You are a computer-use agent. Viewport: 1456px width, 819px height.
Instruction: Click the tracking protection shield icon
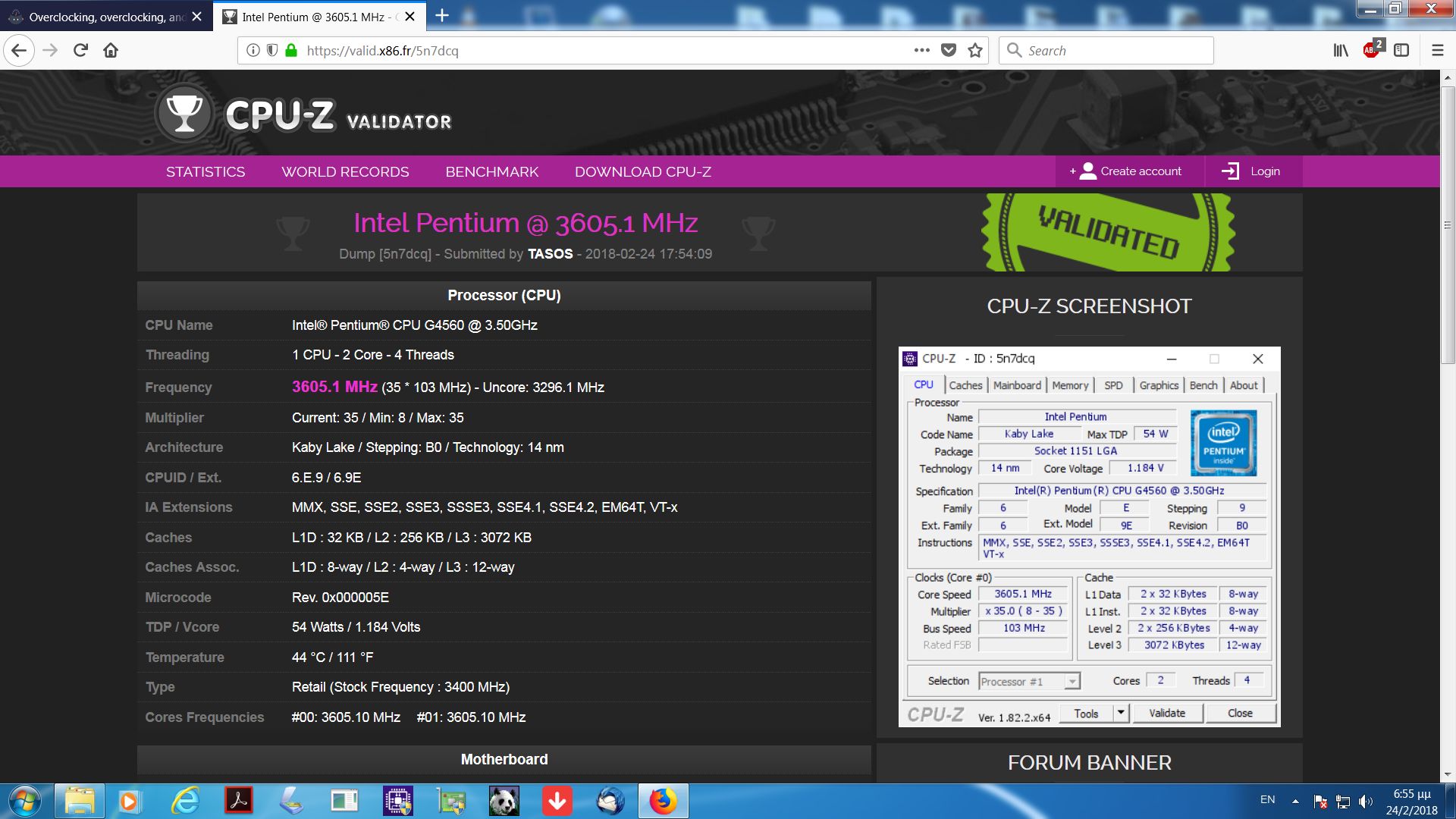(x=272, y=51)
